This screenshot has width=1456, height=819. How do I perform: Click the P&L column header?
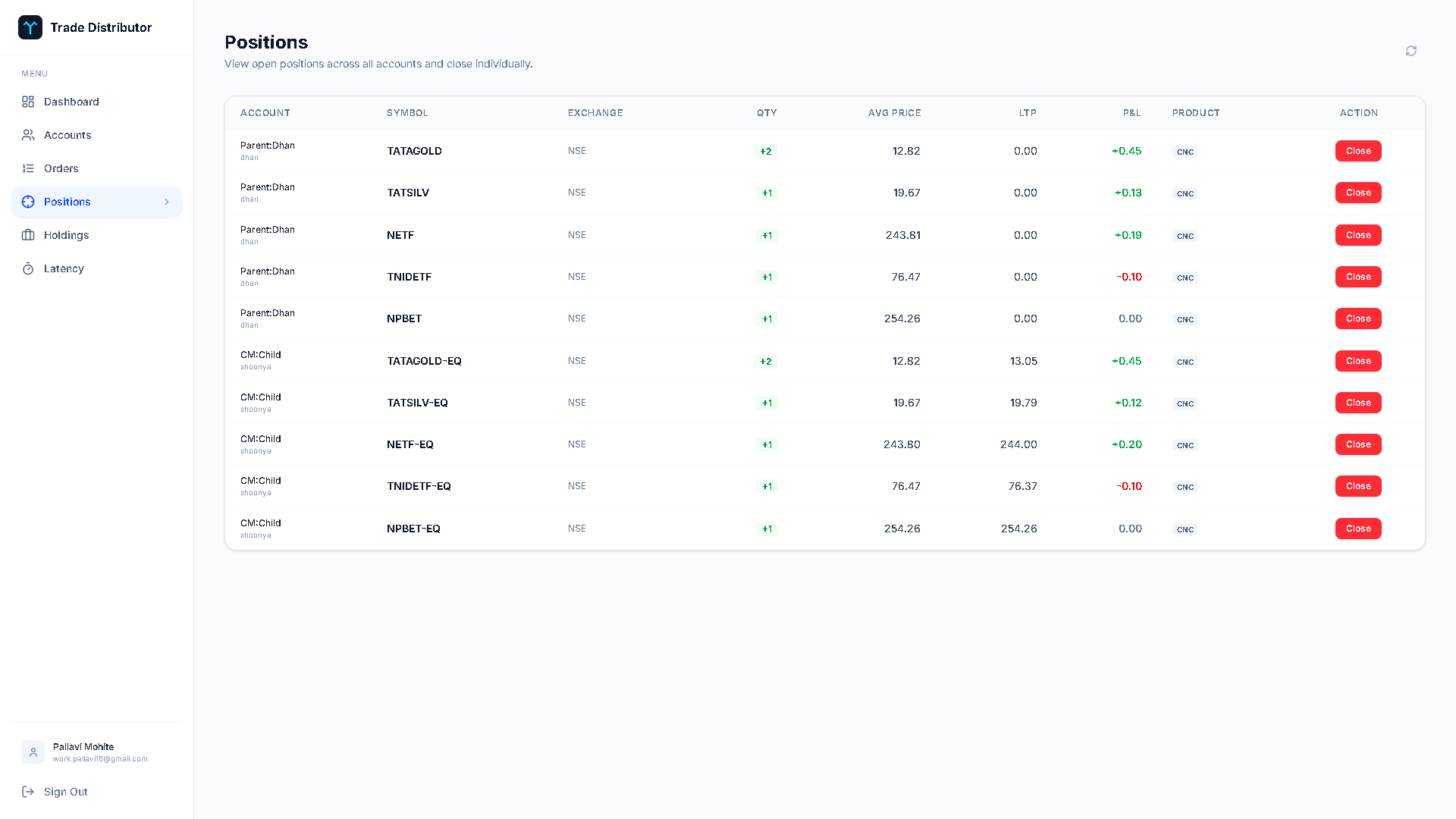[1131, 113]
